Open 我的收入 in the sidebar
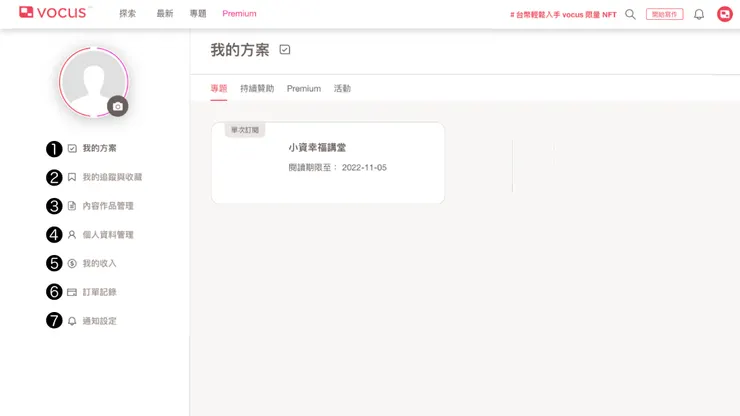This screenshot has height=416, width=740. tap(100, 263)
